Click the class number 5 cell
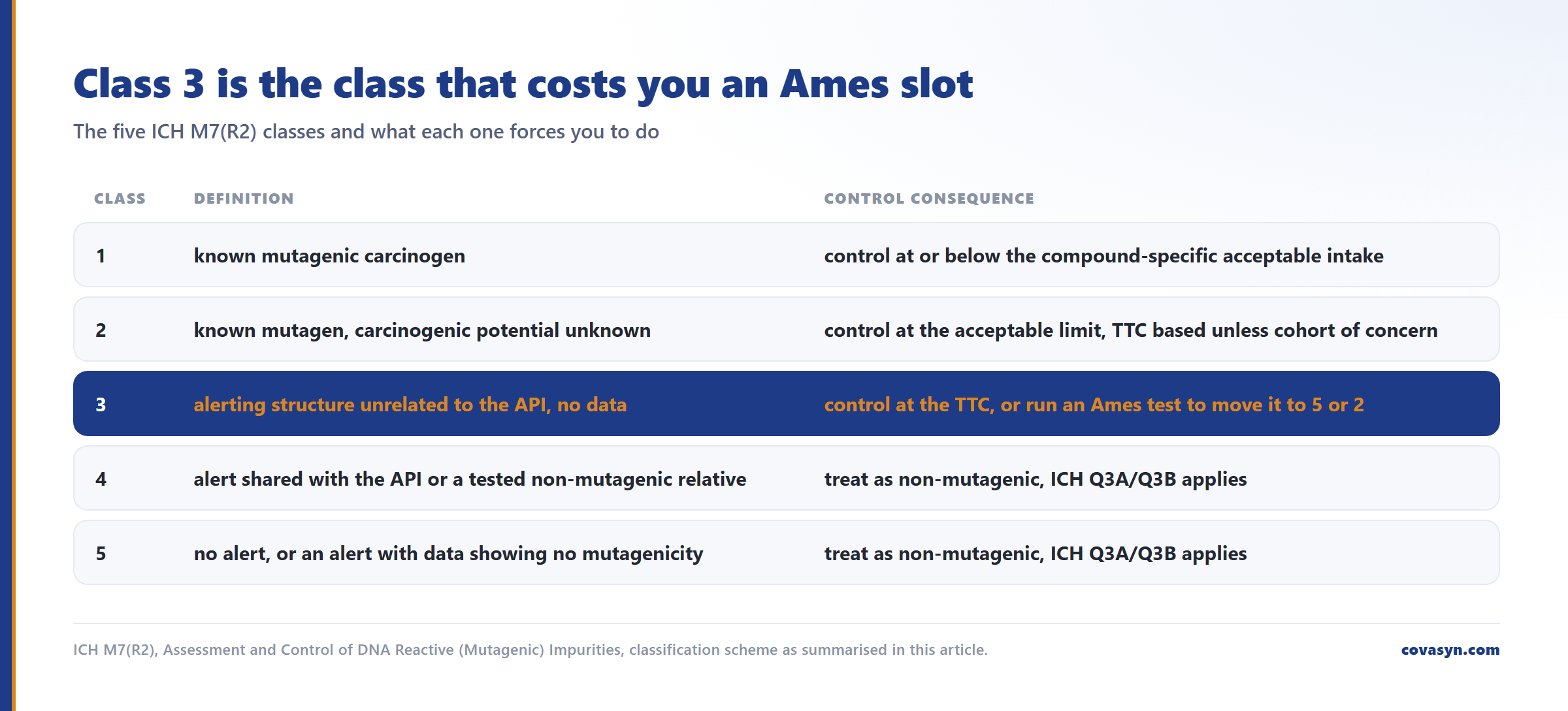 (101, 554)
